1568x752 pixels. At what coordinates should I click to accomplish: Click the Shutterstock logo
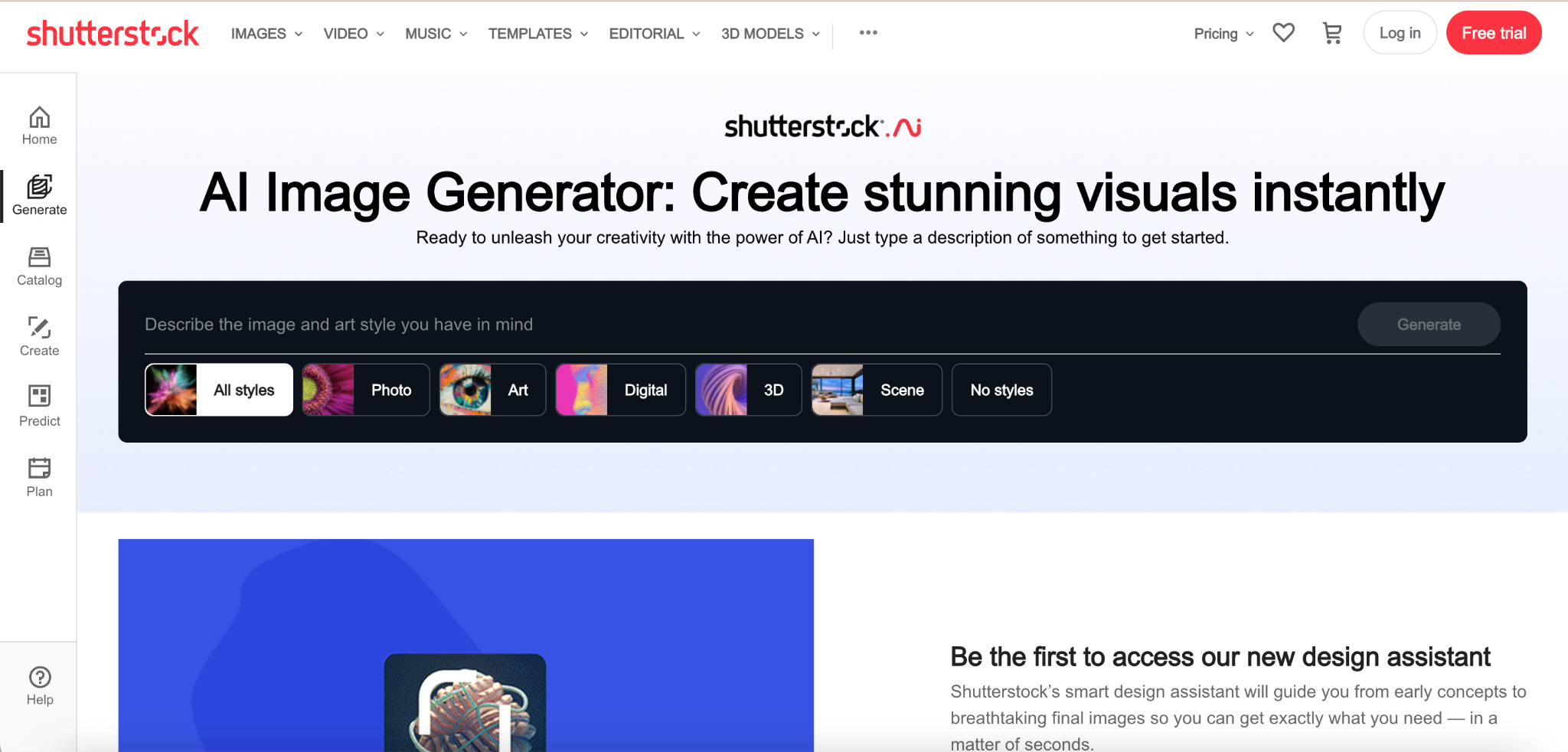[113, 34]
